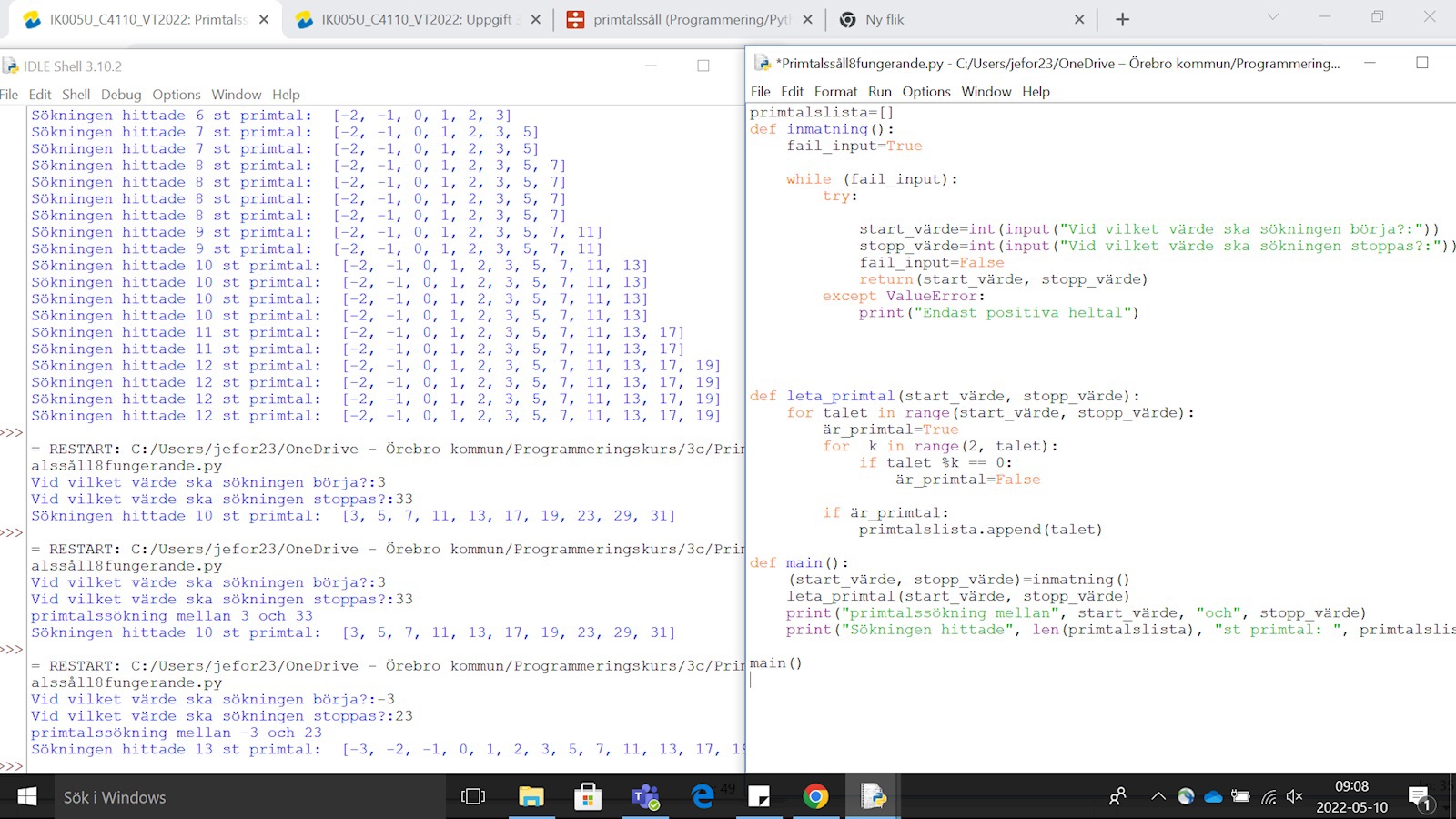This screenshot has width=1456, height=819.
Task: Select the Python IDLE taskbar icon
Action: point(873,796)
